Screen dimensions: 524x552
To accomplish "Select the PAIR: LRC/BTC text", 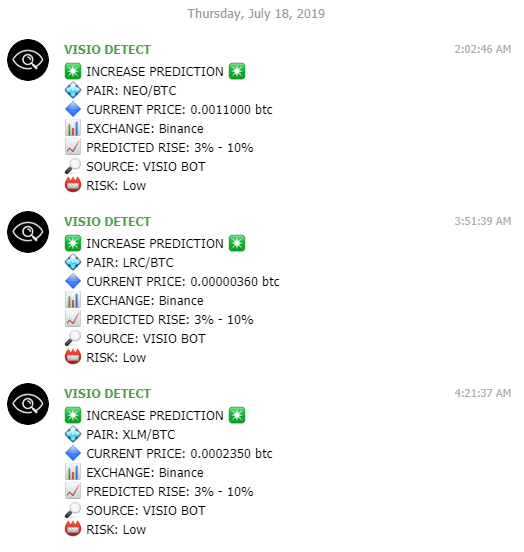I will point(130,263).
